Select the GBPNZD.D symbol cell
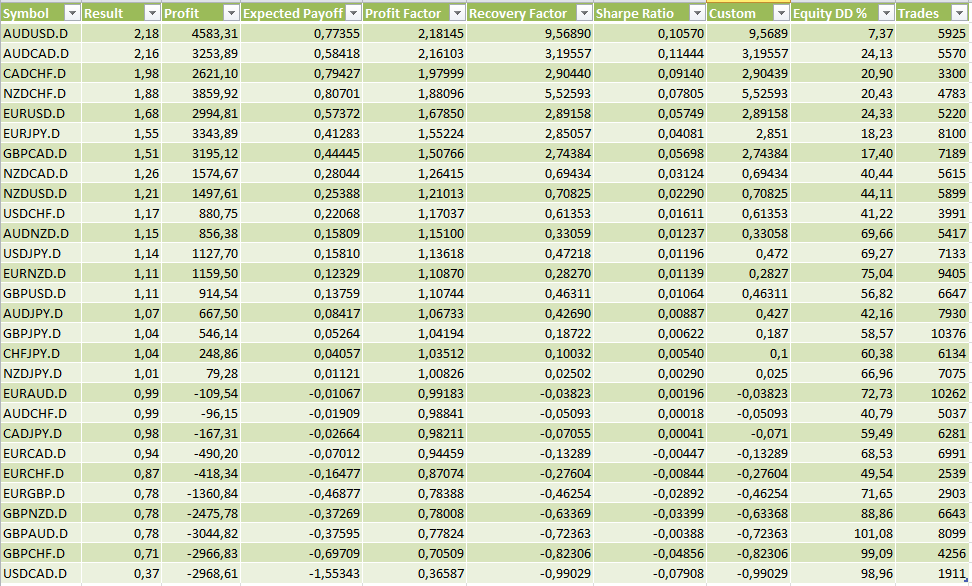The height and width of the screenshot is (586, 972). point(41,513)
